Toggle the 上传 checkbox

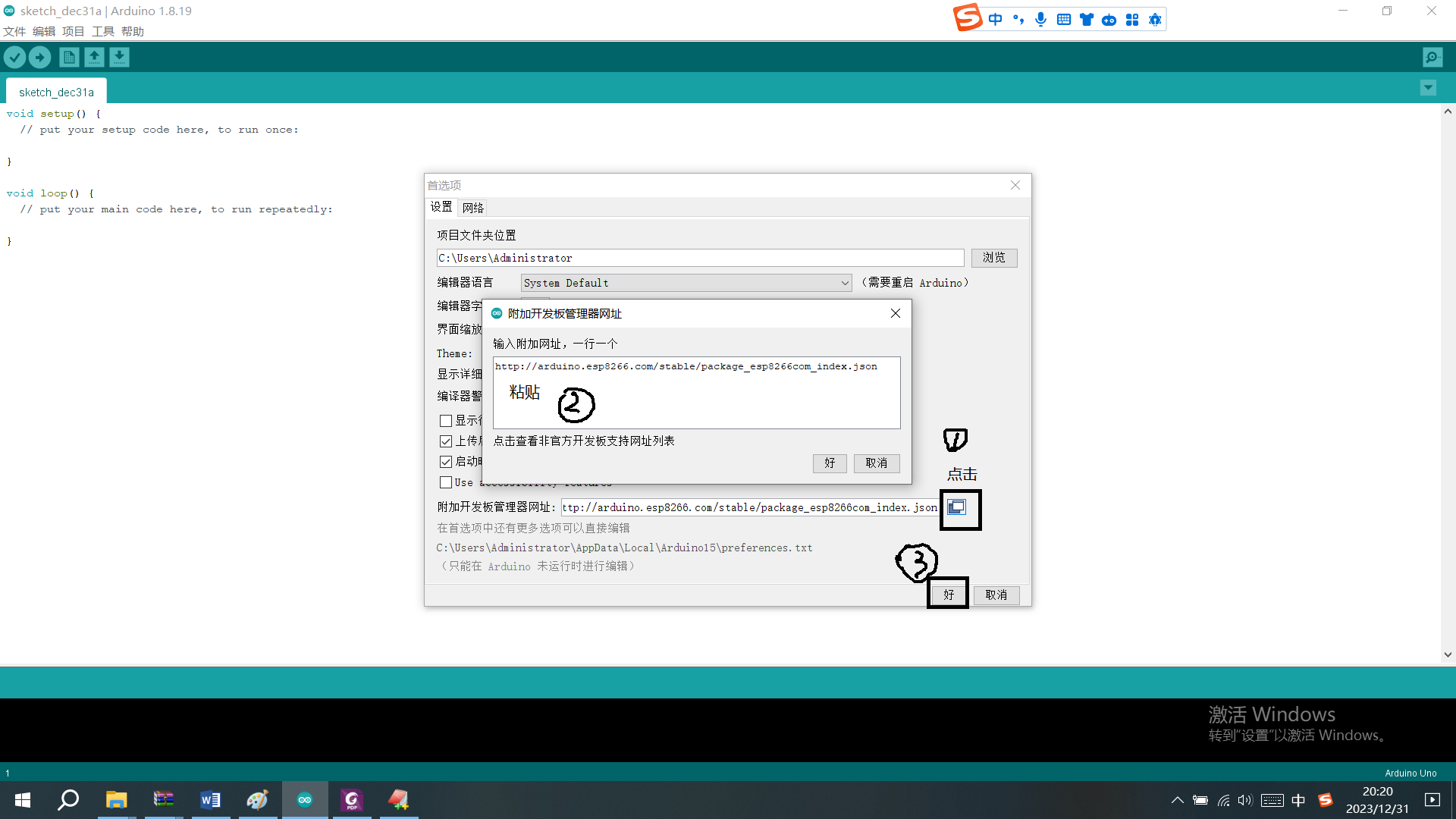click(x=446, y=441)
